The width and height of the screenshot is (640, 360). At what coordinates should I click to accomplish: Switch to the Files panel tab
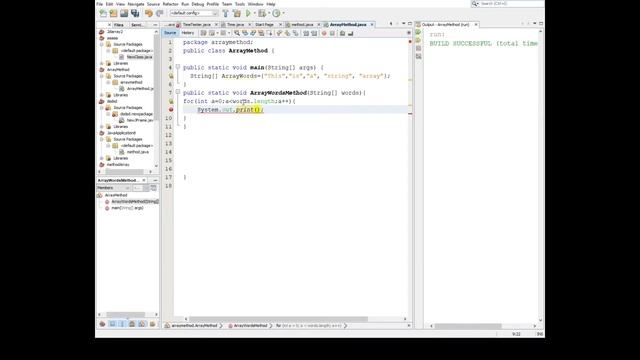(118, 25)
